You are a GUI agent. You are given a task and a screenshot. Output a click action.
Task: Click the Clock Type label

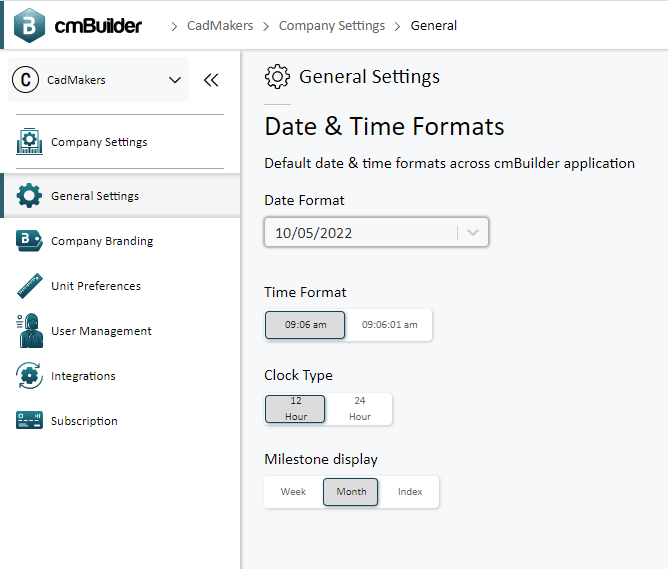(x=298, y=375)
